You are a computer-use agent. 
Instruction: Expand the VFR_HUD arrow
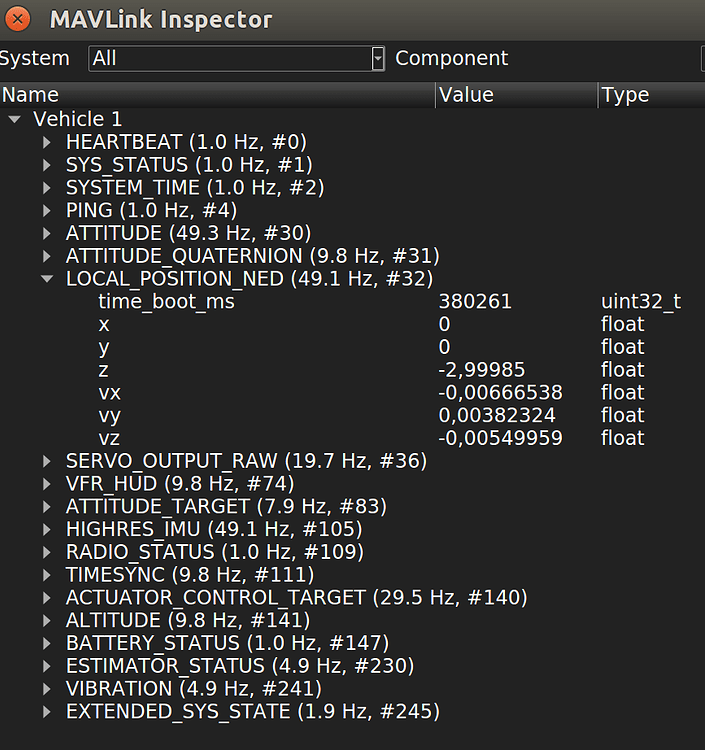click(x=47, y=484)
